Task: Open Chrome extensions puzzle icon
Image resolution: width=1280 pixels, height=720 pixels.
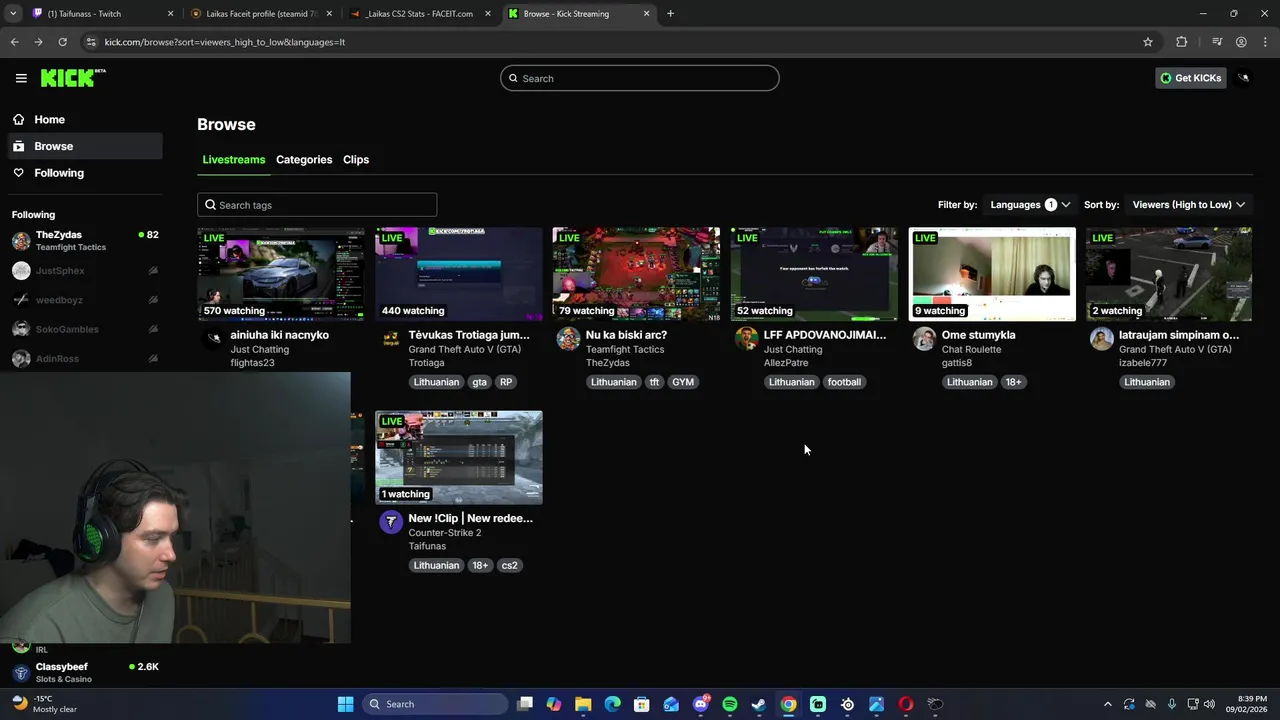Action: [1182, 42]
